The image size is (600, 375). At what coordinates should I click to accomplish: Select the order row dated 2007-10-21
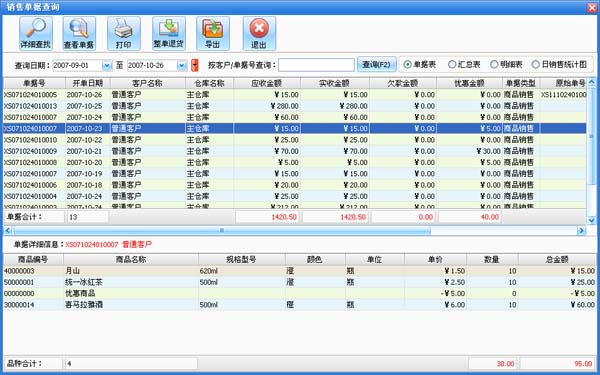coord(295,151)
